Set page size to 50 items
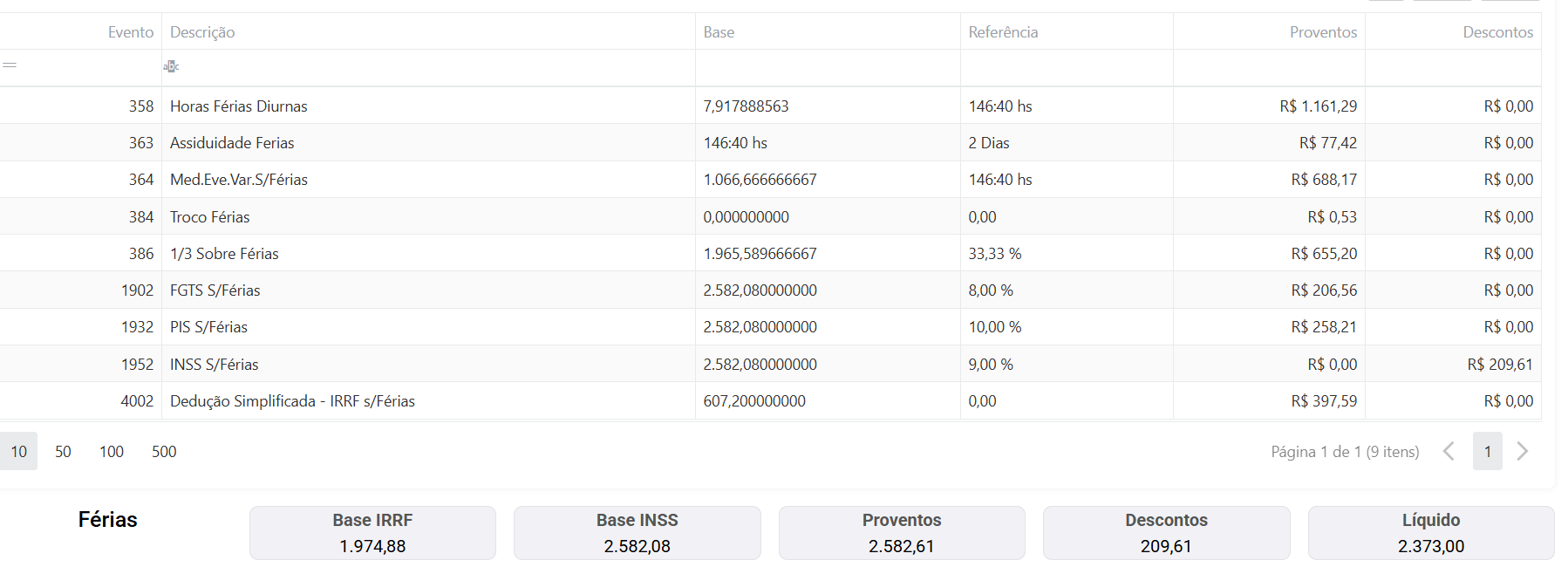 63,451
